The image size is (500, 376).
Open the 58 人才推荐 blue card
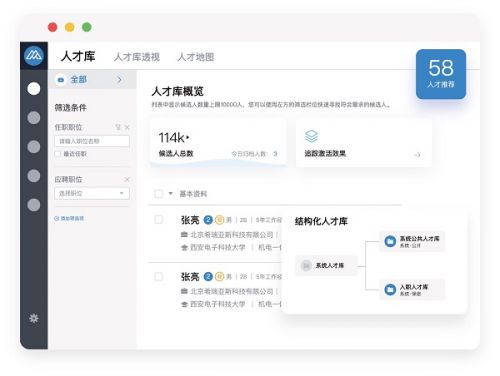pyautogui.click(x=441, y=74)
